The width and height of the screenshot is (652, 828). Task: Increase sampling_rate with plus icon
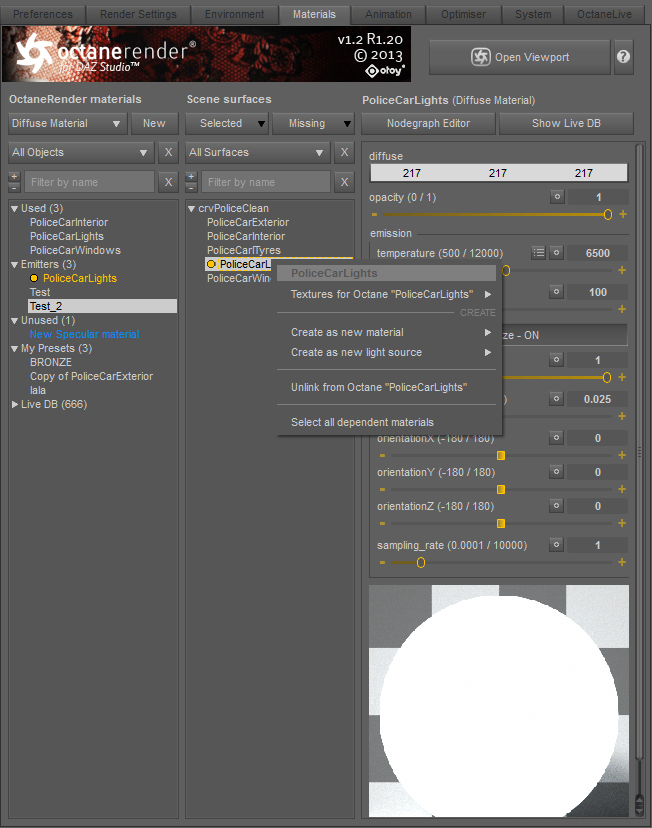tap(622, 562)
